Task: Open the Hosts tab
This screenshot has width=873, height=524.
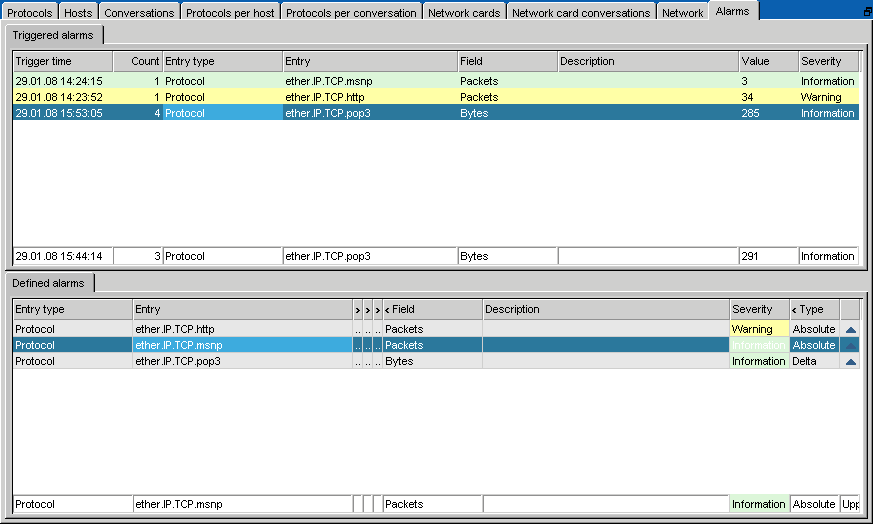Action: pos(78,13)
